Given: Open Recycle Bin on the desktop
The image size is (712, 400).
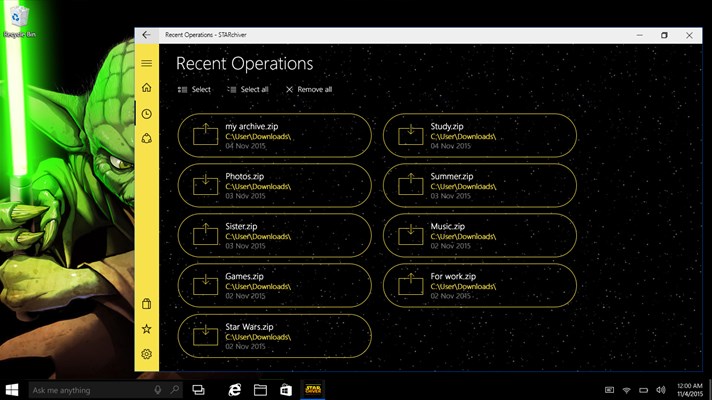Looking at the screenshot, I should [x=19, y=21].
